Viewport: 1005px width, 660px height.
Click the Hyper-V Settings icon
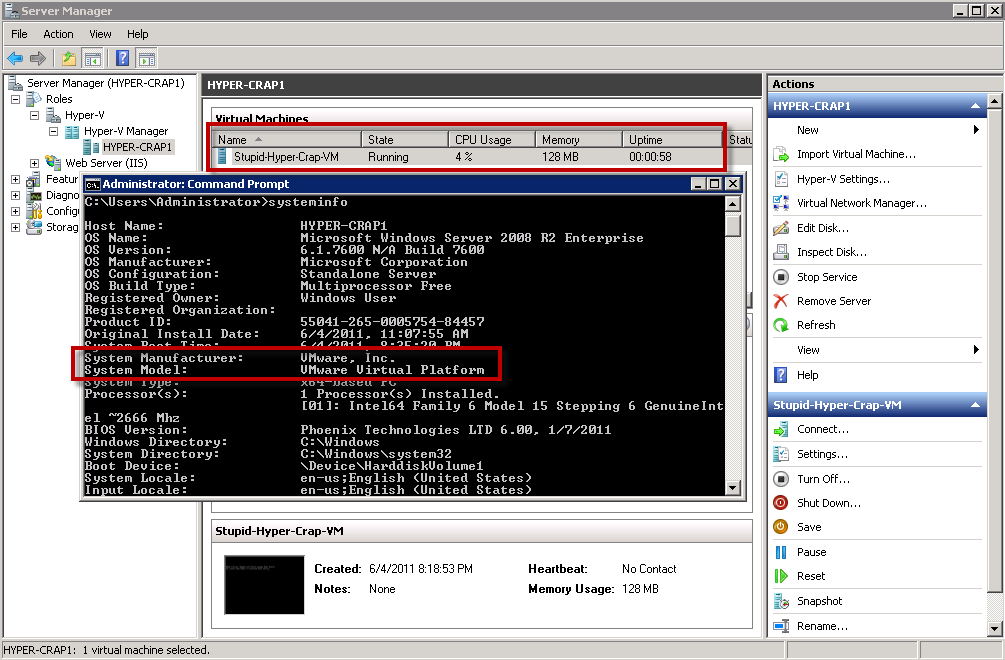781,179
